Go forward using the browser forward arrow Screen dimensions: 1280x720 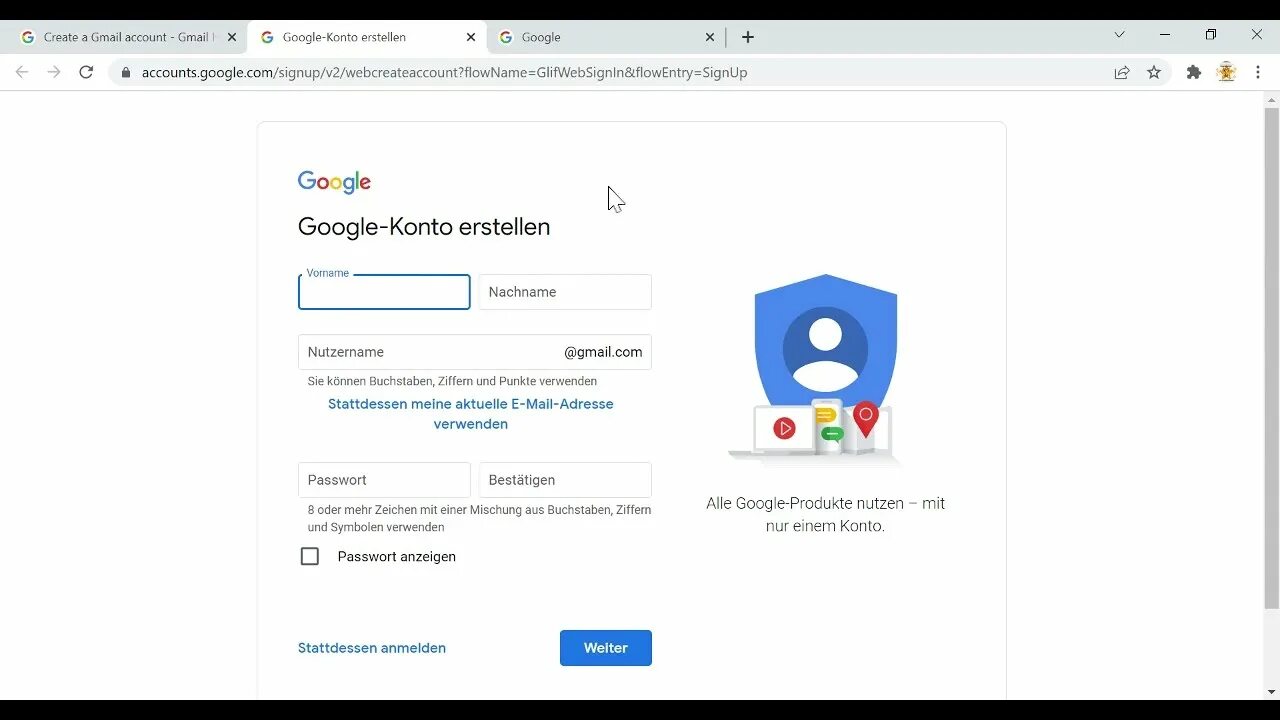point(54,72)
